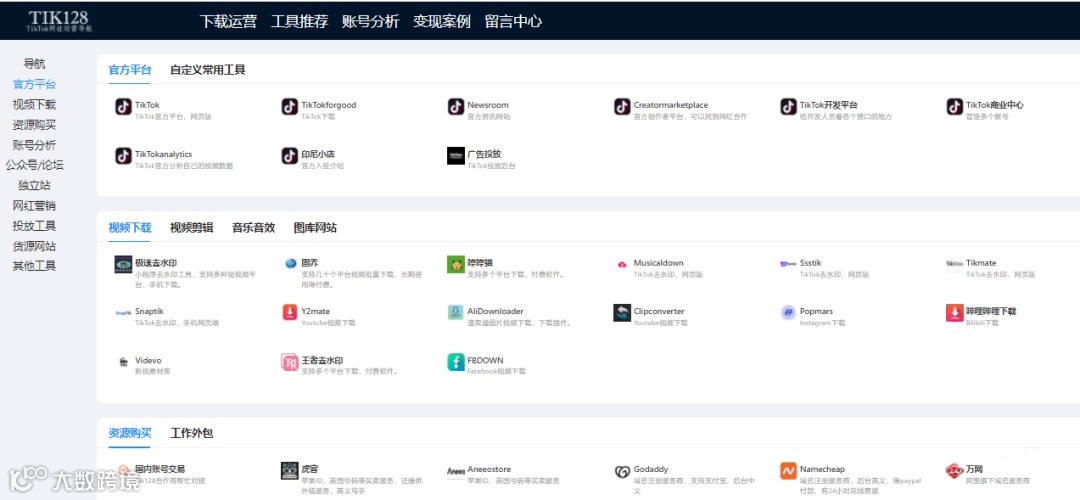Open 留言中心 in the top menu
The width and height of the screenshot is (1080, 500).
pos(513,21)
